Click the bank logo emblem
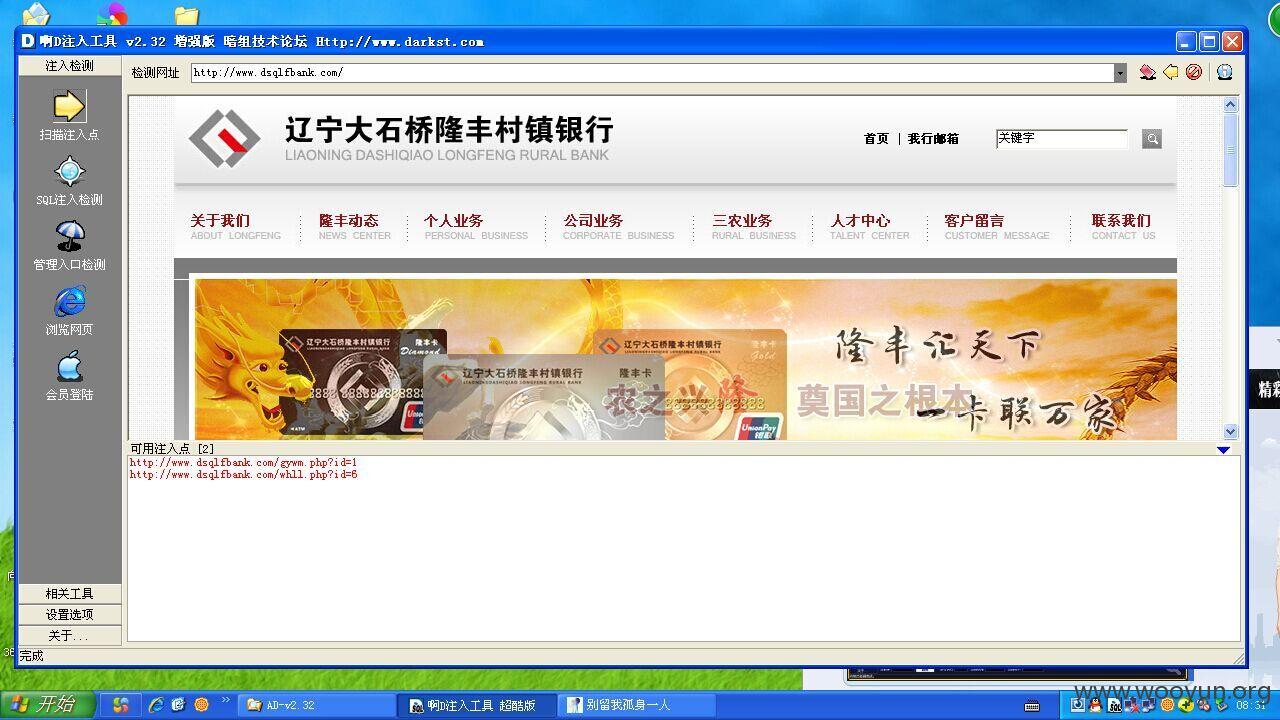The image size is (1280, 720). tap(224, 139)
